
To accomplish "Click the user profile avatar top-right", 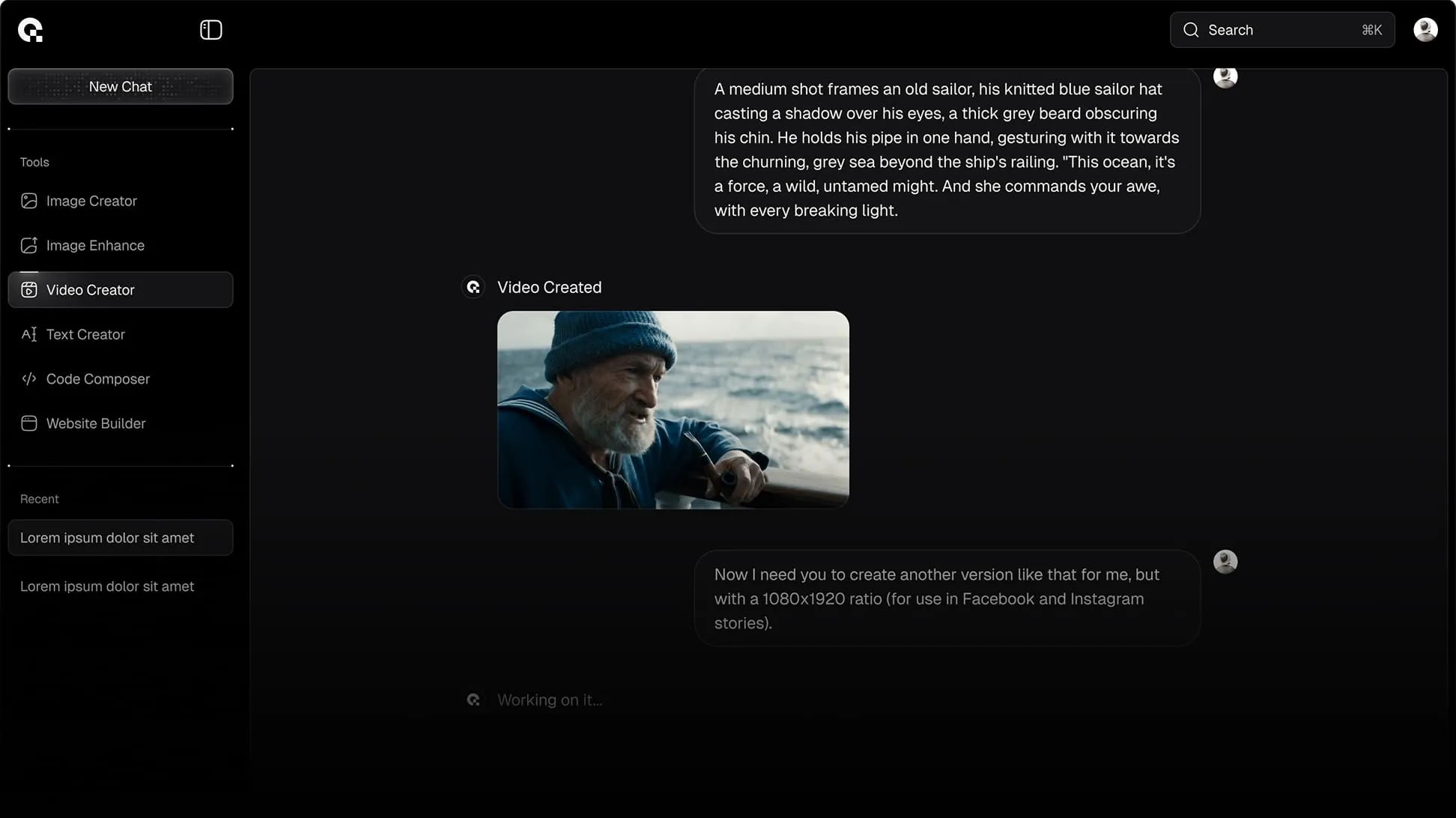I will point(1425,29).
